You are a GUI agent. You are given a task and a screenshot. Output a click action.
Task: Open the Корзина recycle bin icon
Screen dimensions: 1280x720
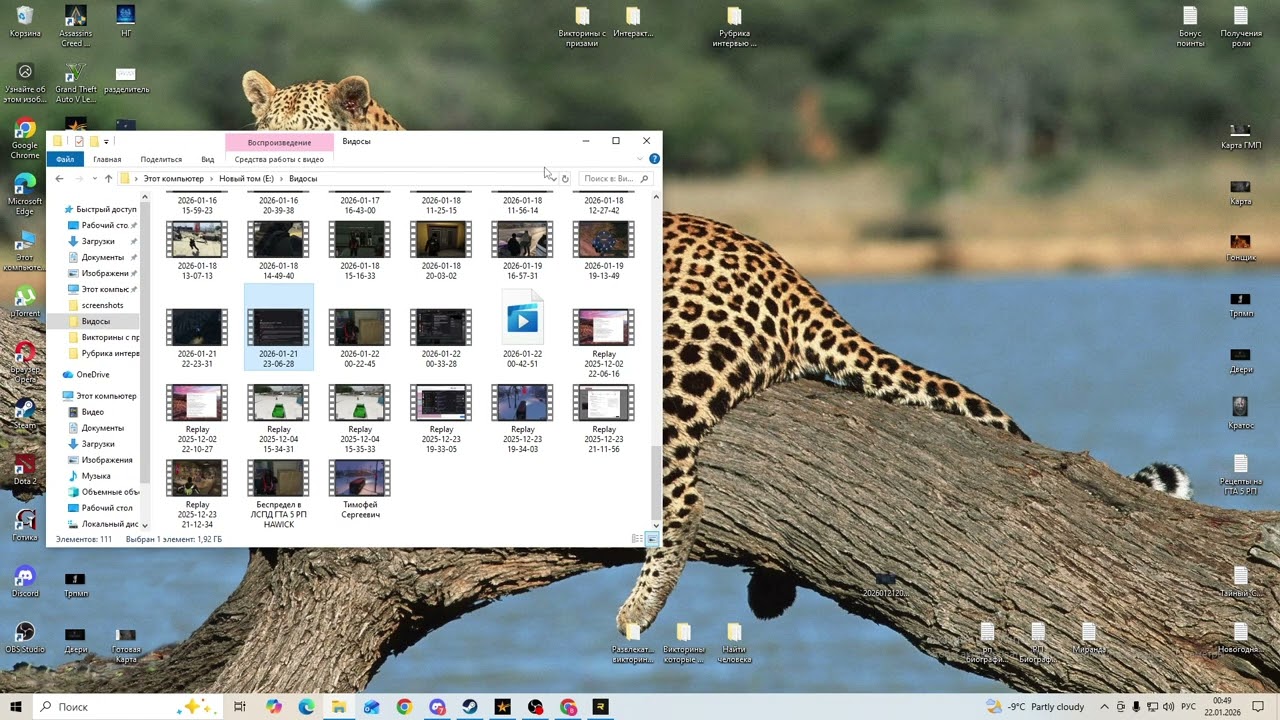25,21
